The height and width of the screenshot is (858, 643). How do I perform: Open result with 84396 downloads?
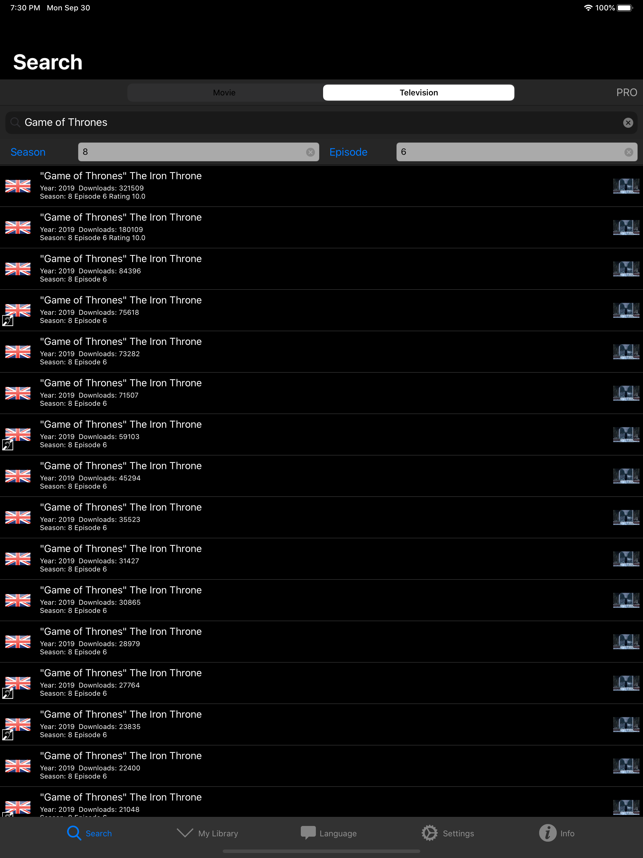pyautogui.click(x=321, y=269)
